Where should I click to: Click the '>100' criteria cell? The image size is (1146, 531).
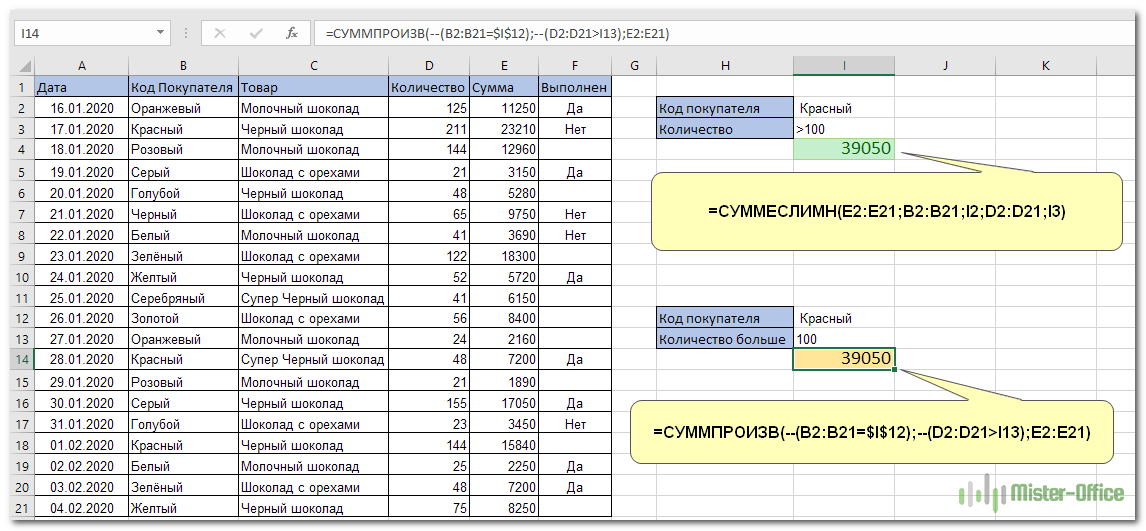(844, 129)
